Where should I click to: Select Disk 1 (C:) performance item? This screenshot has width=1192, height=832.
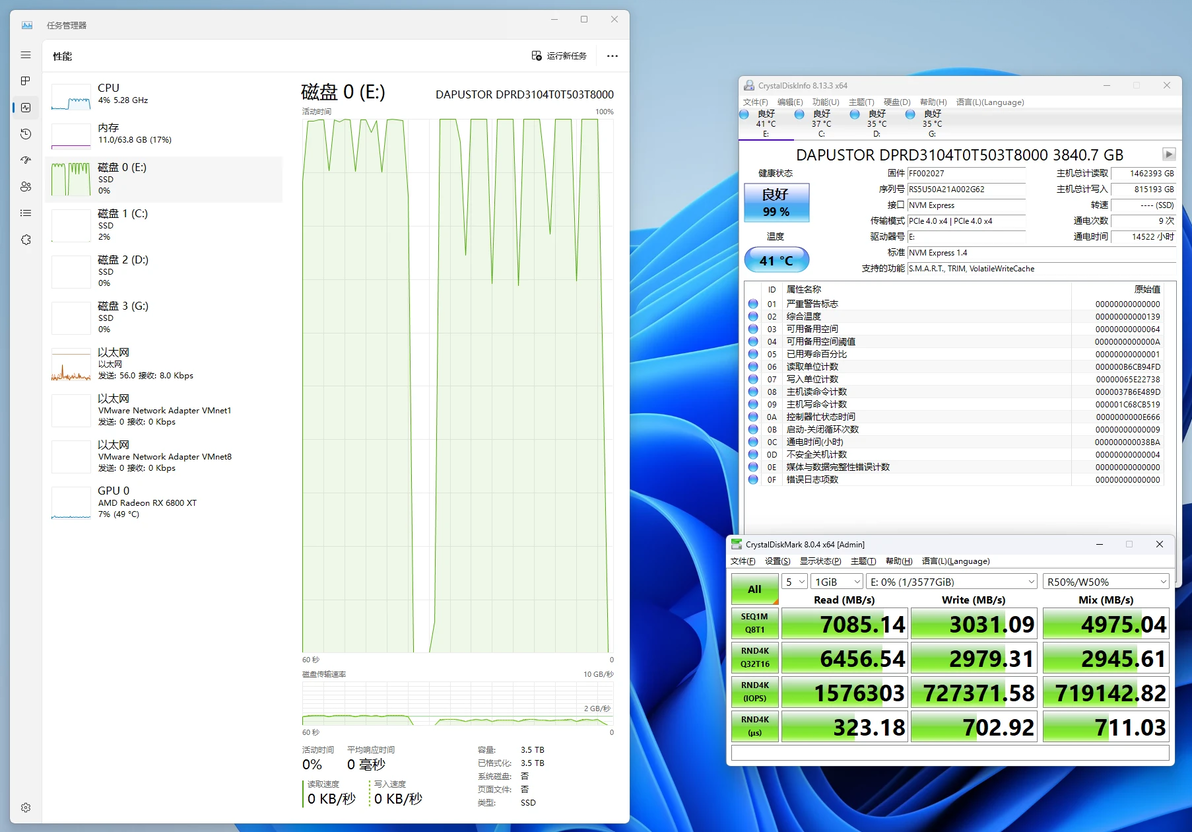(x=163, y=226)
